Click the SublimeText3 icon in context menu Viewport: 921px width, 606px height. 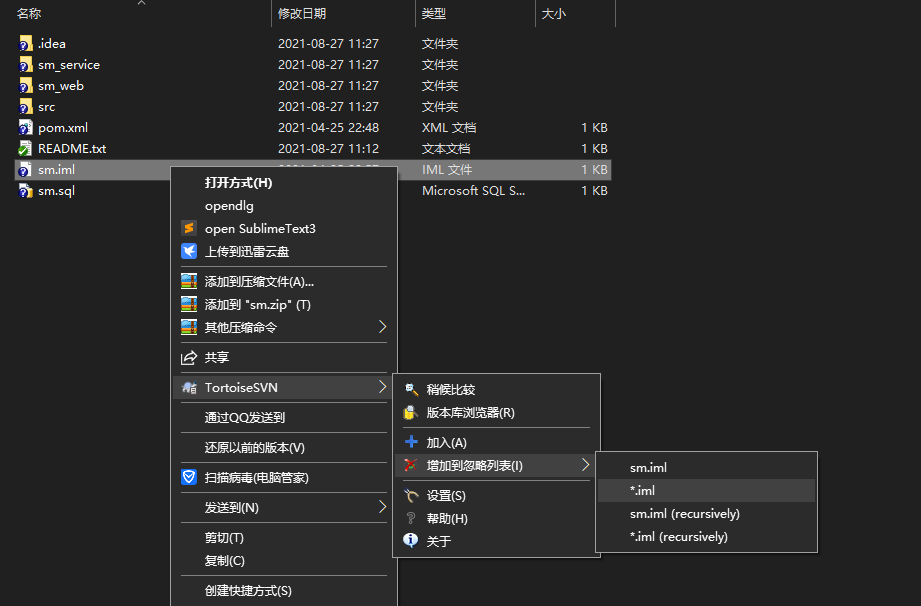click(189, 228)
